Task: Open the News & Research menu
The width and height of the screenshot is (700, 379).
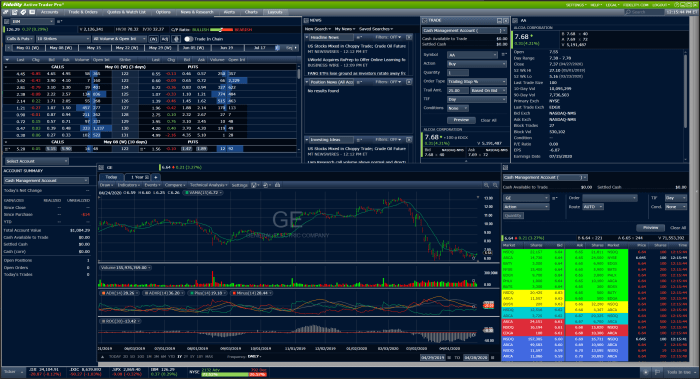Action: 196,12
